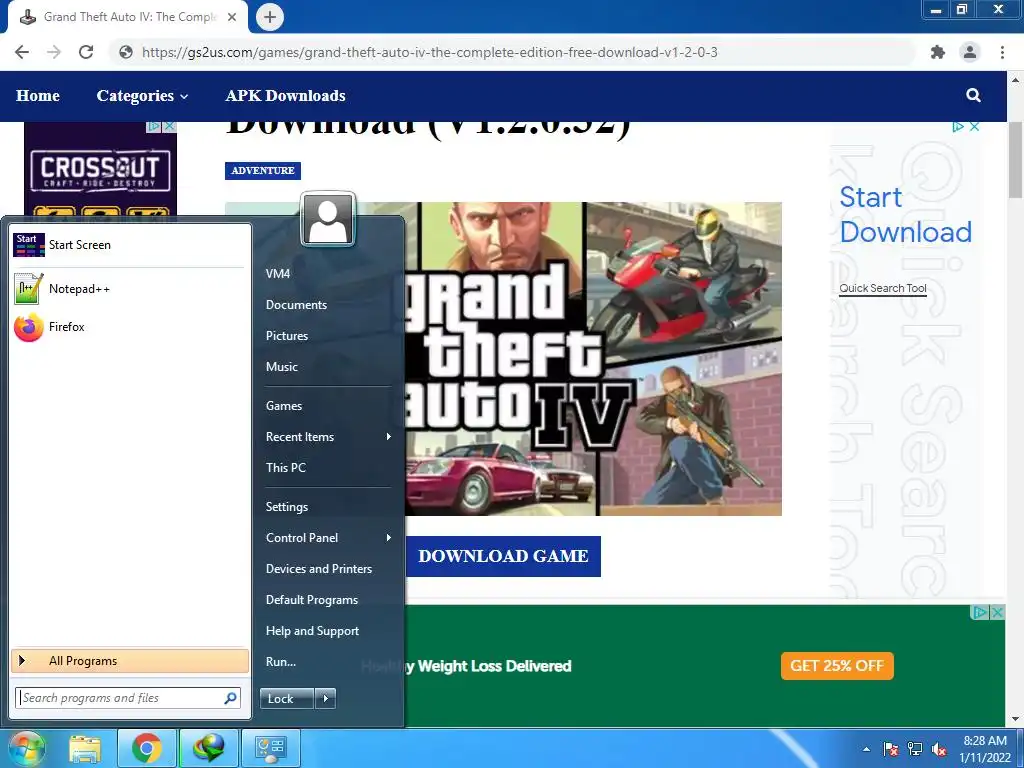Open Chrome three-dot menu
This screenshot has width=1024, height=768.
(1002, 52)
